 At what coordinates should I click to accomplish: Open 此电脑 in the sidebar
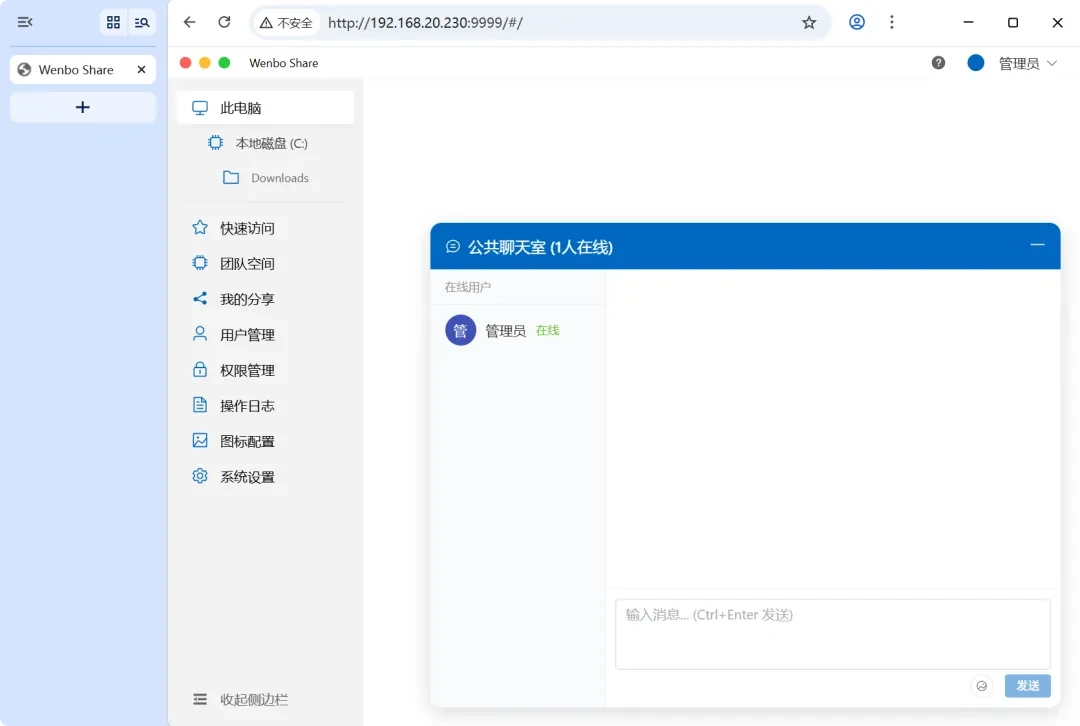point(265,108)
